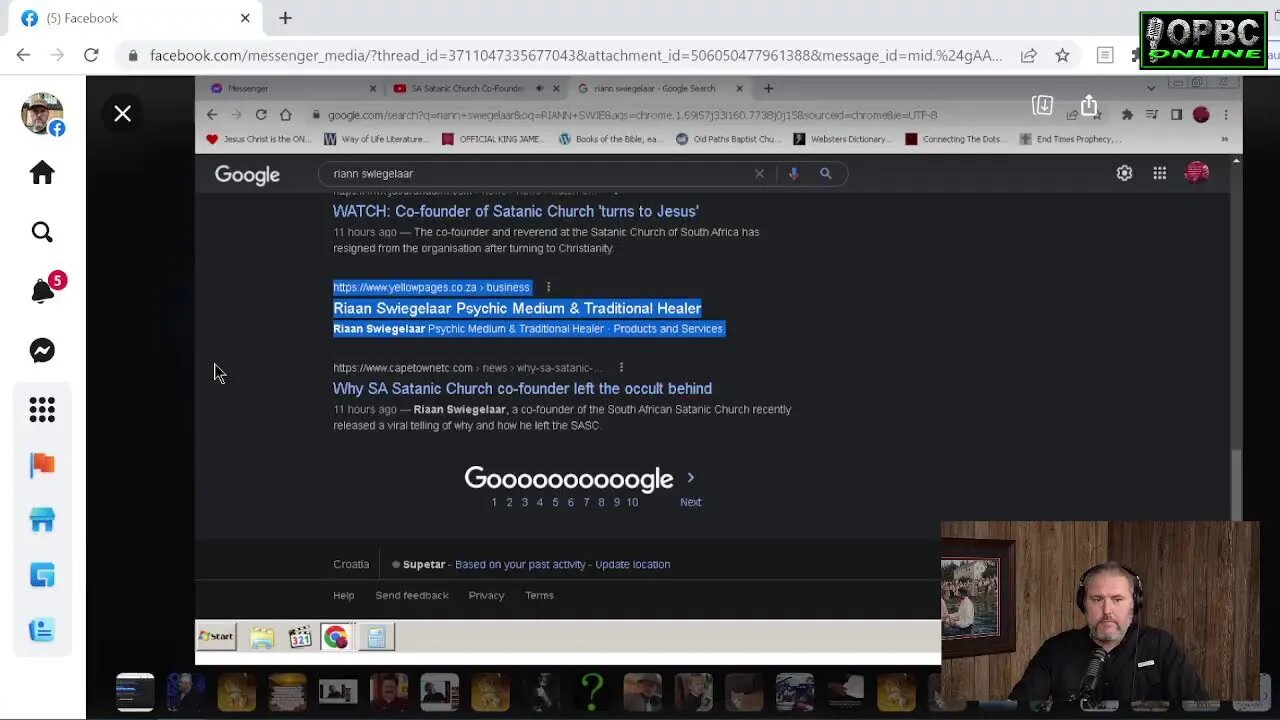1280x720 pixels.
Task: Click Next in Google pagination
Action: [691, 502]
